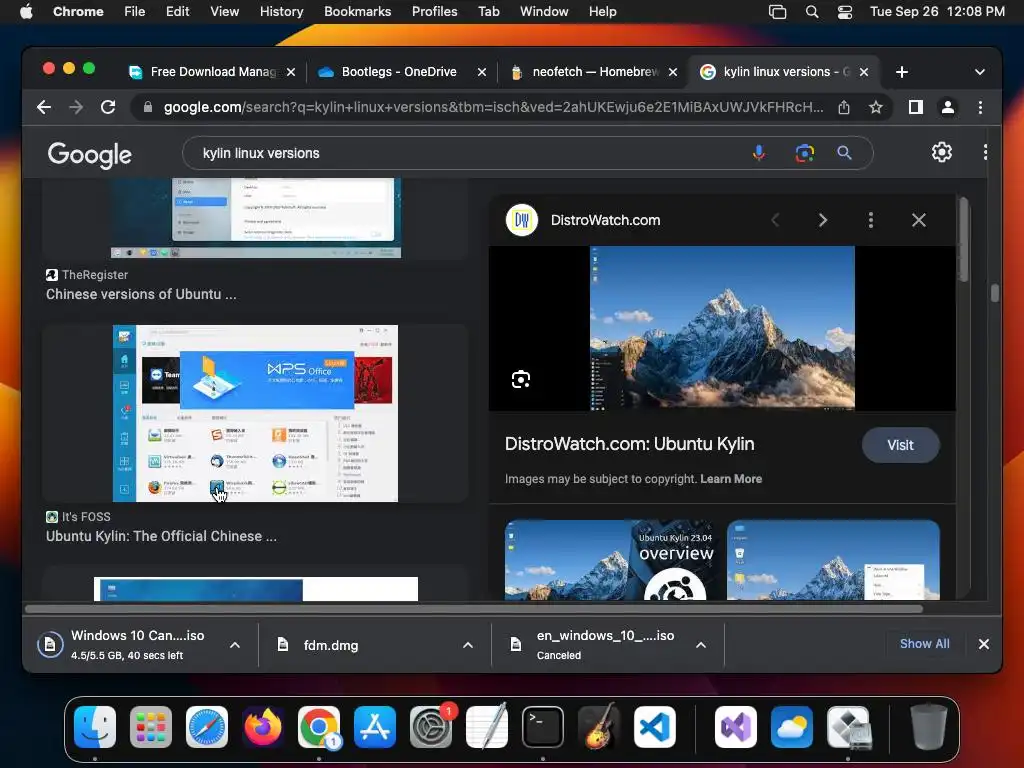
Task: Open Visual Studio Code in Dock
Action: tap(654, 727)
